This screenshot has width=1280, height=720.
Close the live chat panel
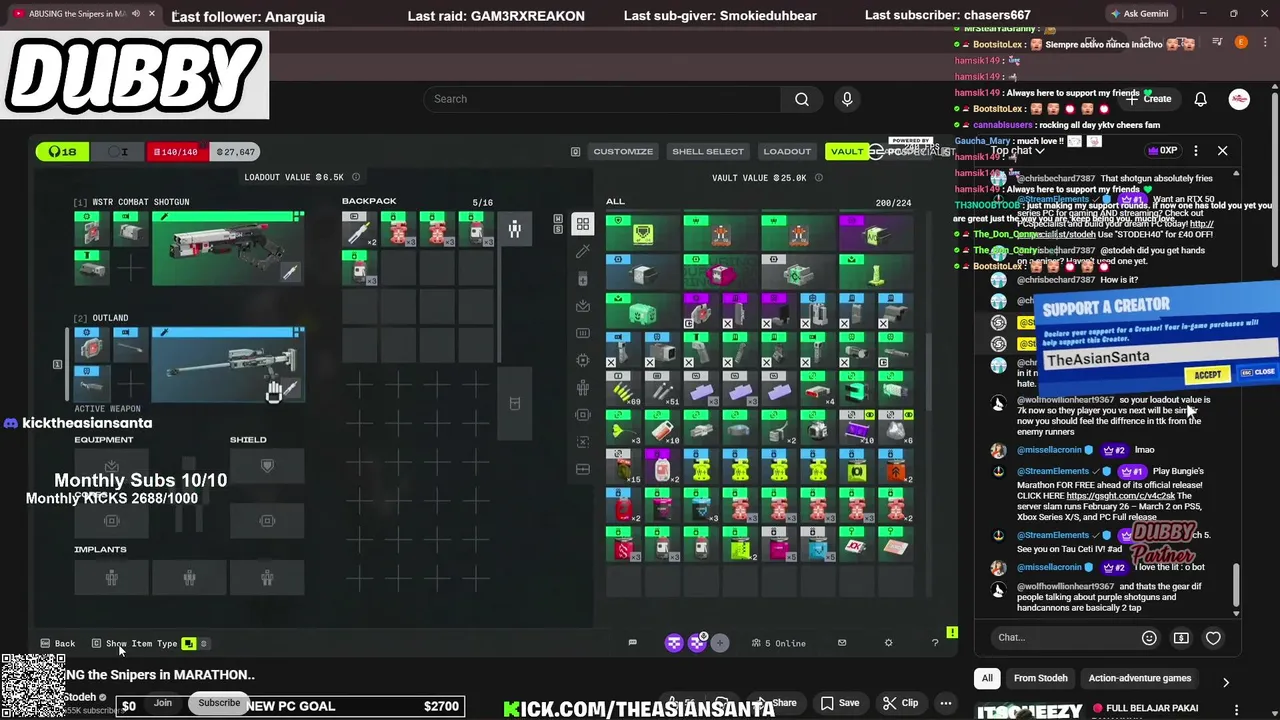click(x=1222, y=151)
